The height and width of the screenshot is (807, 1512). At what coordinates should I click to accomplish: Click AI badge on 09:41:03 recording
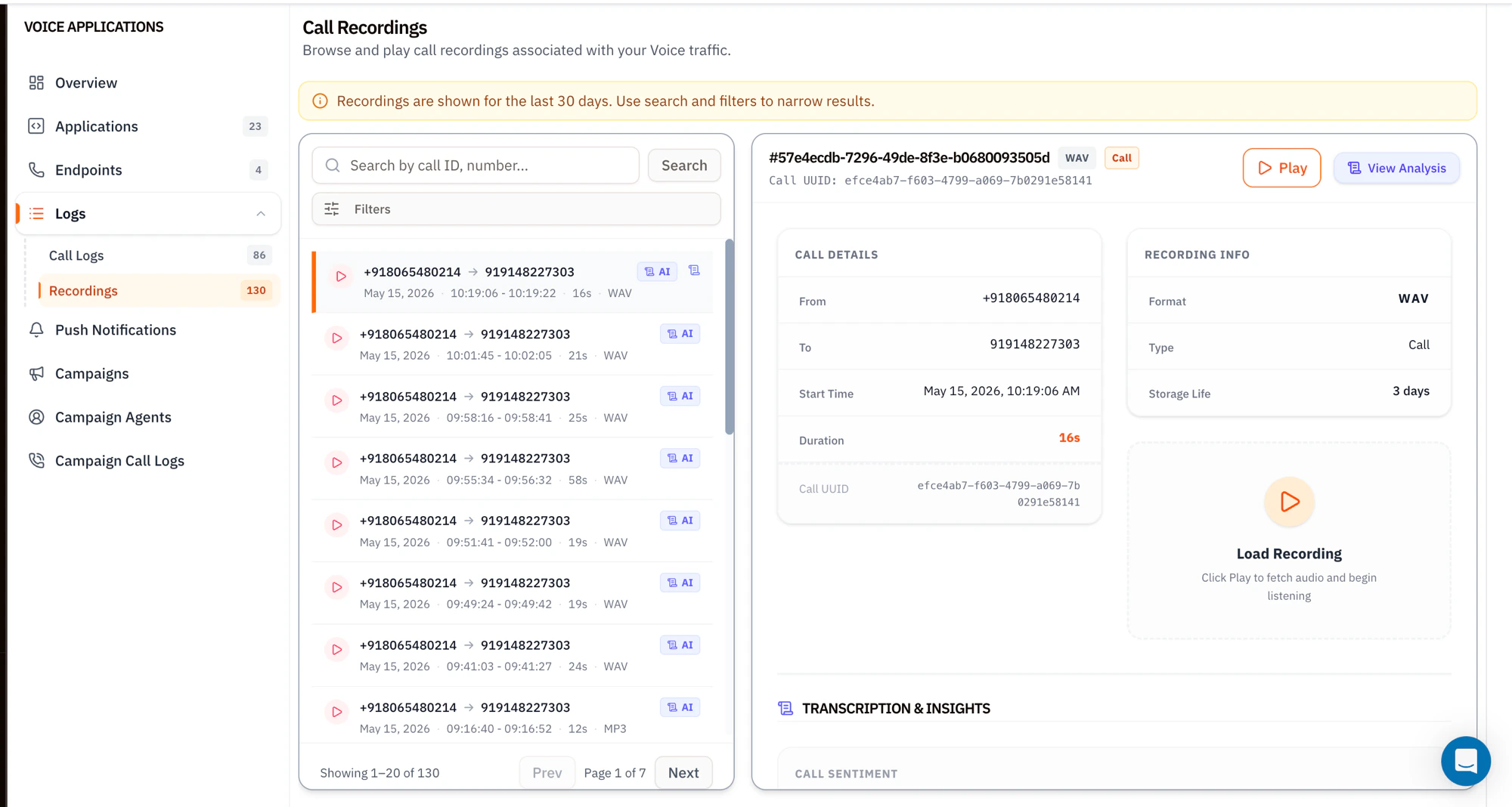680,645
